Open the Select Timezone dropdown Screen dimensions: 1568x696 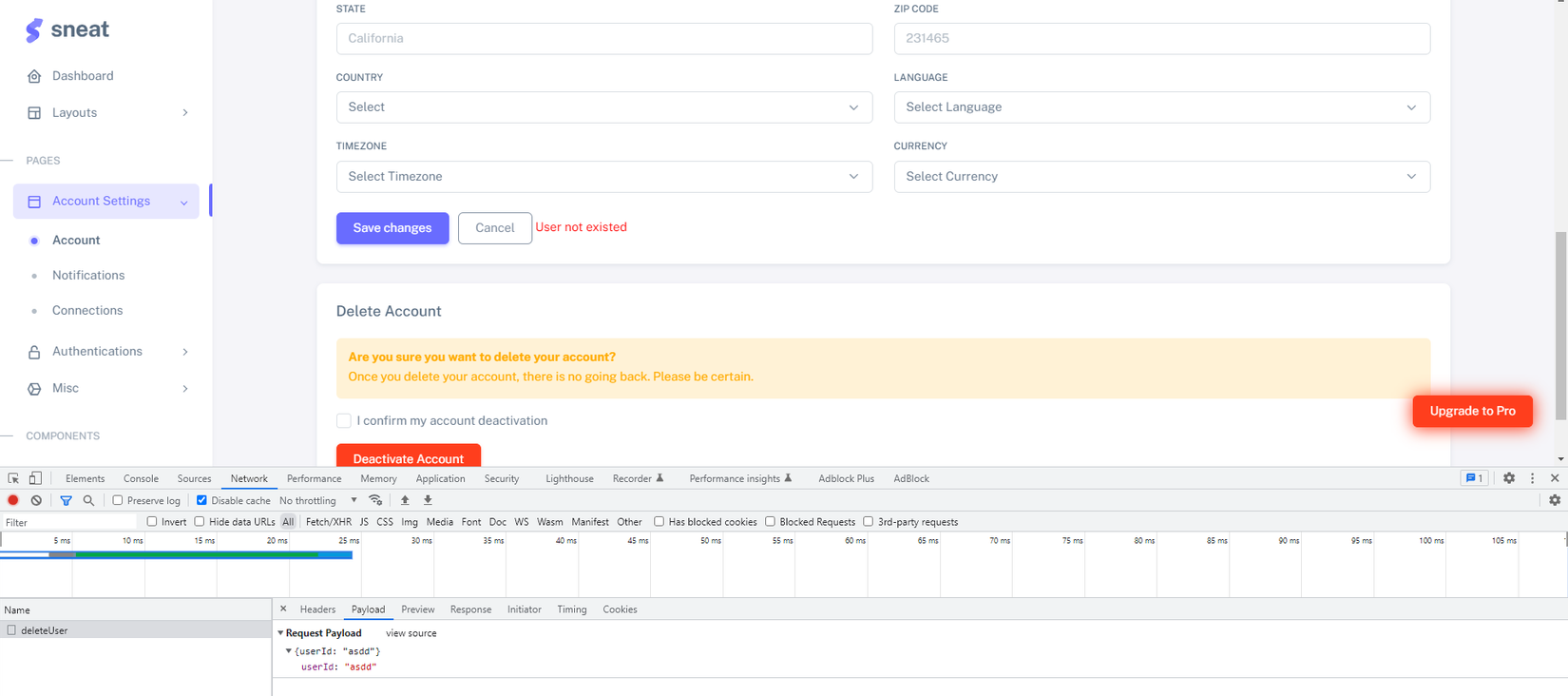[604, 177]
